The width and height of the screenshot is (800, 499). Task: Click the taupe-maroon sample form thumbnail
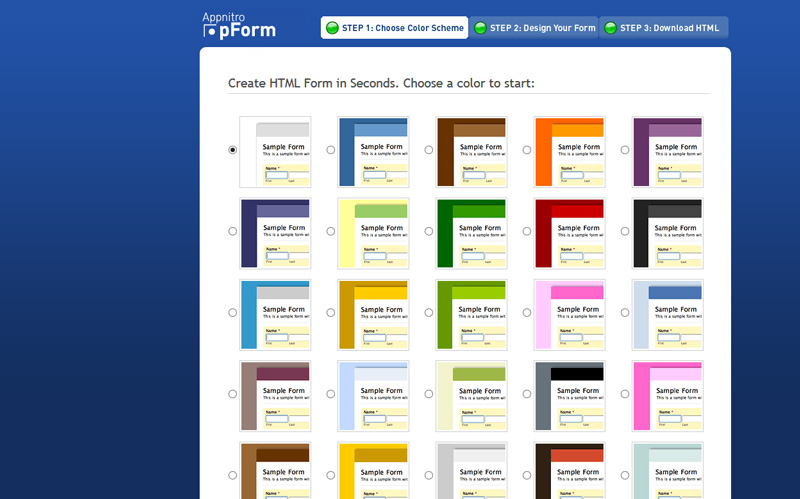tap(275, 396)
